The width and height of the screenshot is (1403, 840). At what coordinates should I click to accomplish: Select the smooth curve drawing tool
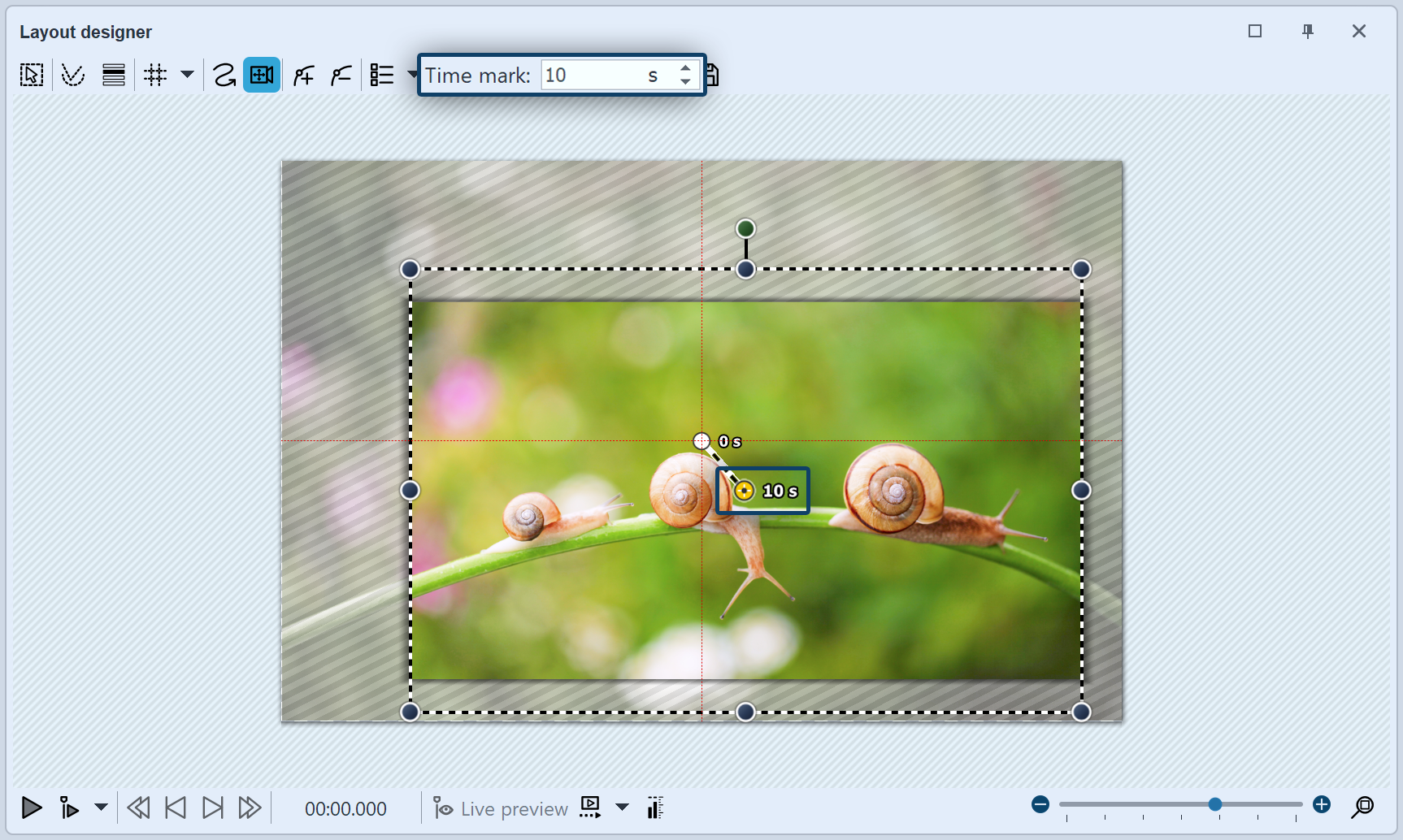224,74
